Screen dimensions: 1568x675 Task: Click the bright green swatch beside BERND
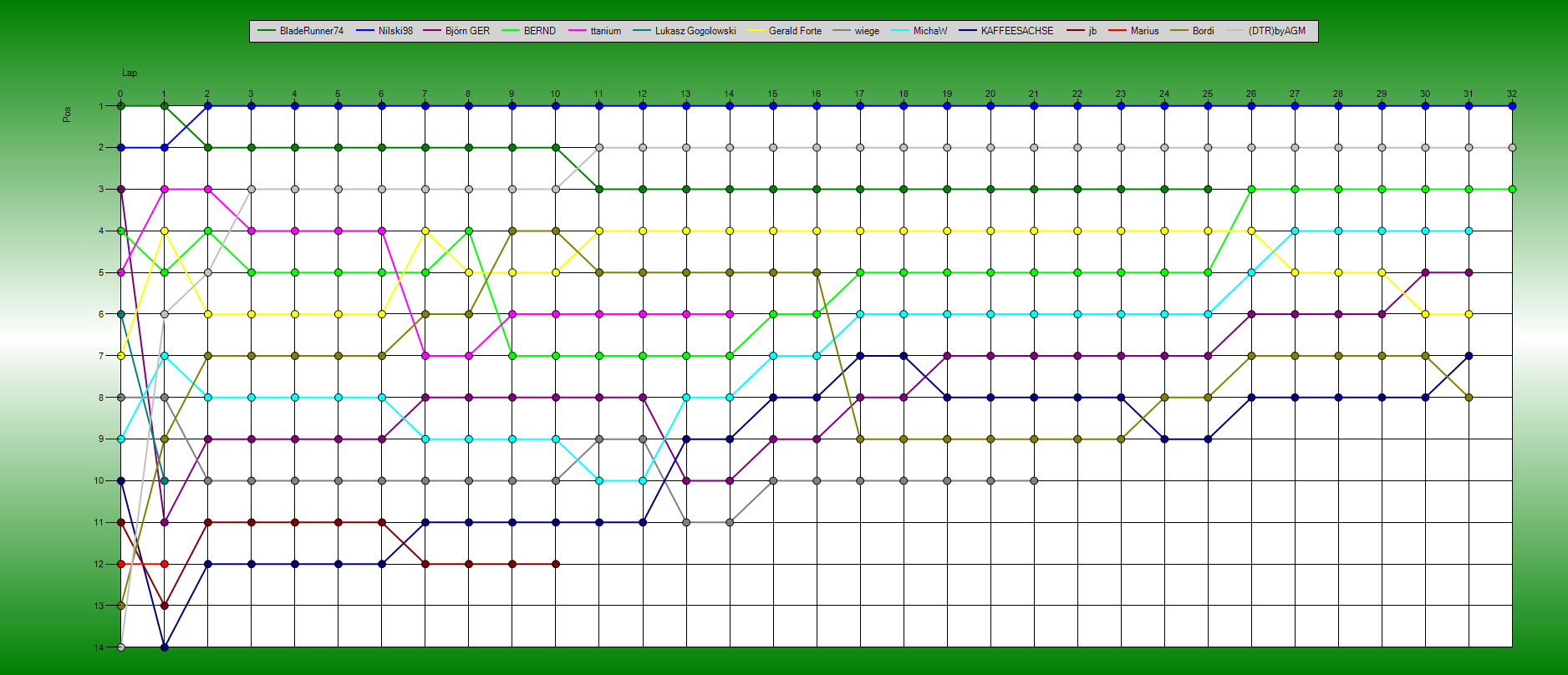pos(512,31)
